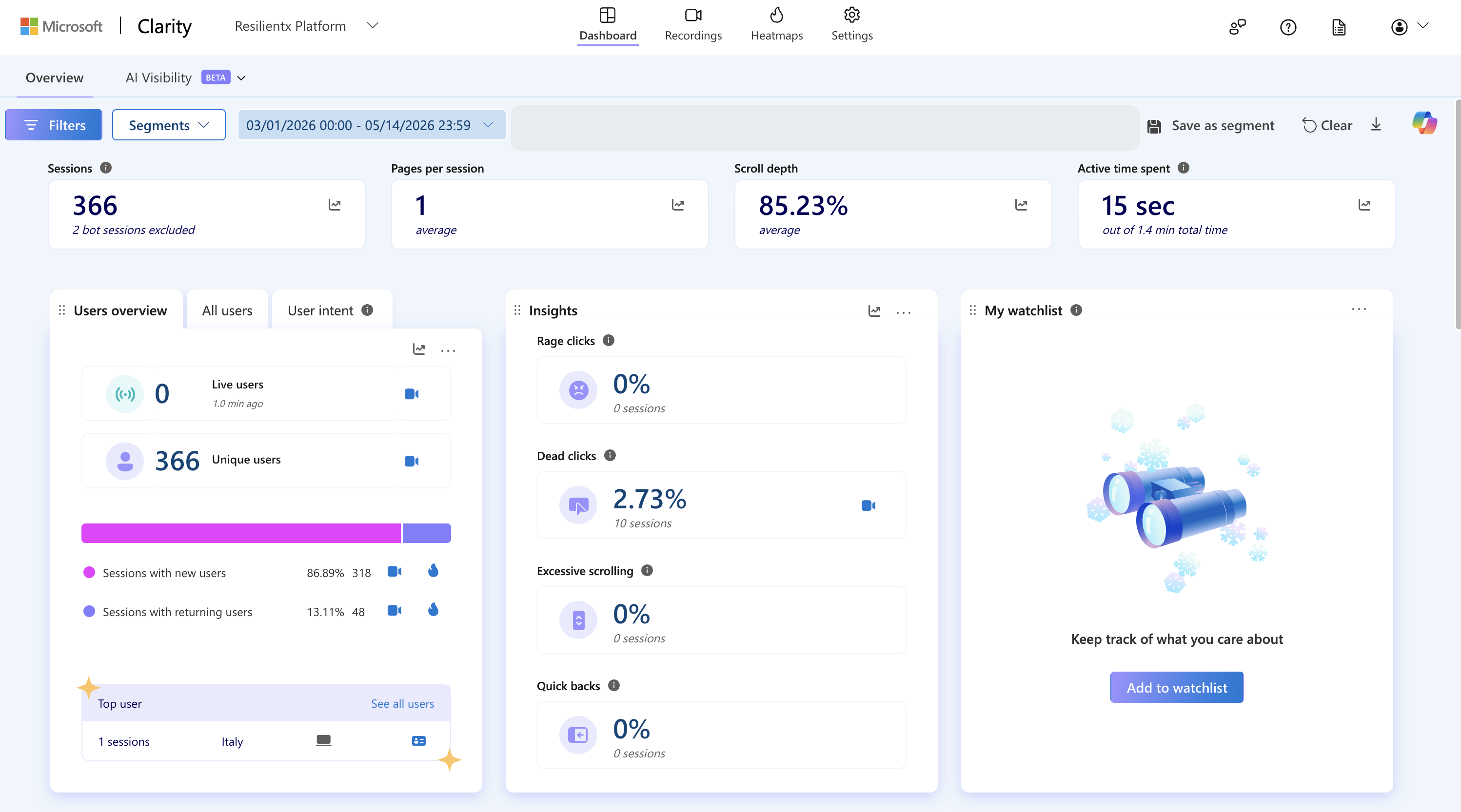This screenshot has width=1461, height=812.
Task: Click the empty filter chips bar
Action: tap(825, 128)
